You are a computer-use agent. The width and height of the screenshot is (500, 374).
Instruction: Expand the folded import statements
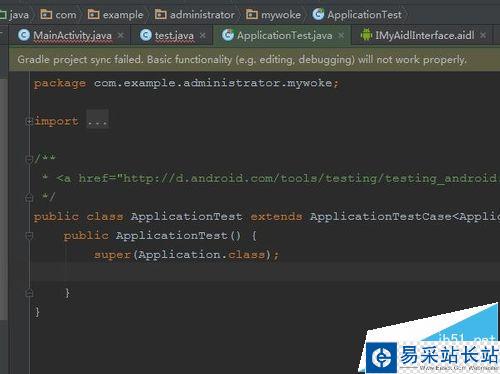pyautogui.click(x=29, y=121)
